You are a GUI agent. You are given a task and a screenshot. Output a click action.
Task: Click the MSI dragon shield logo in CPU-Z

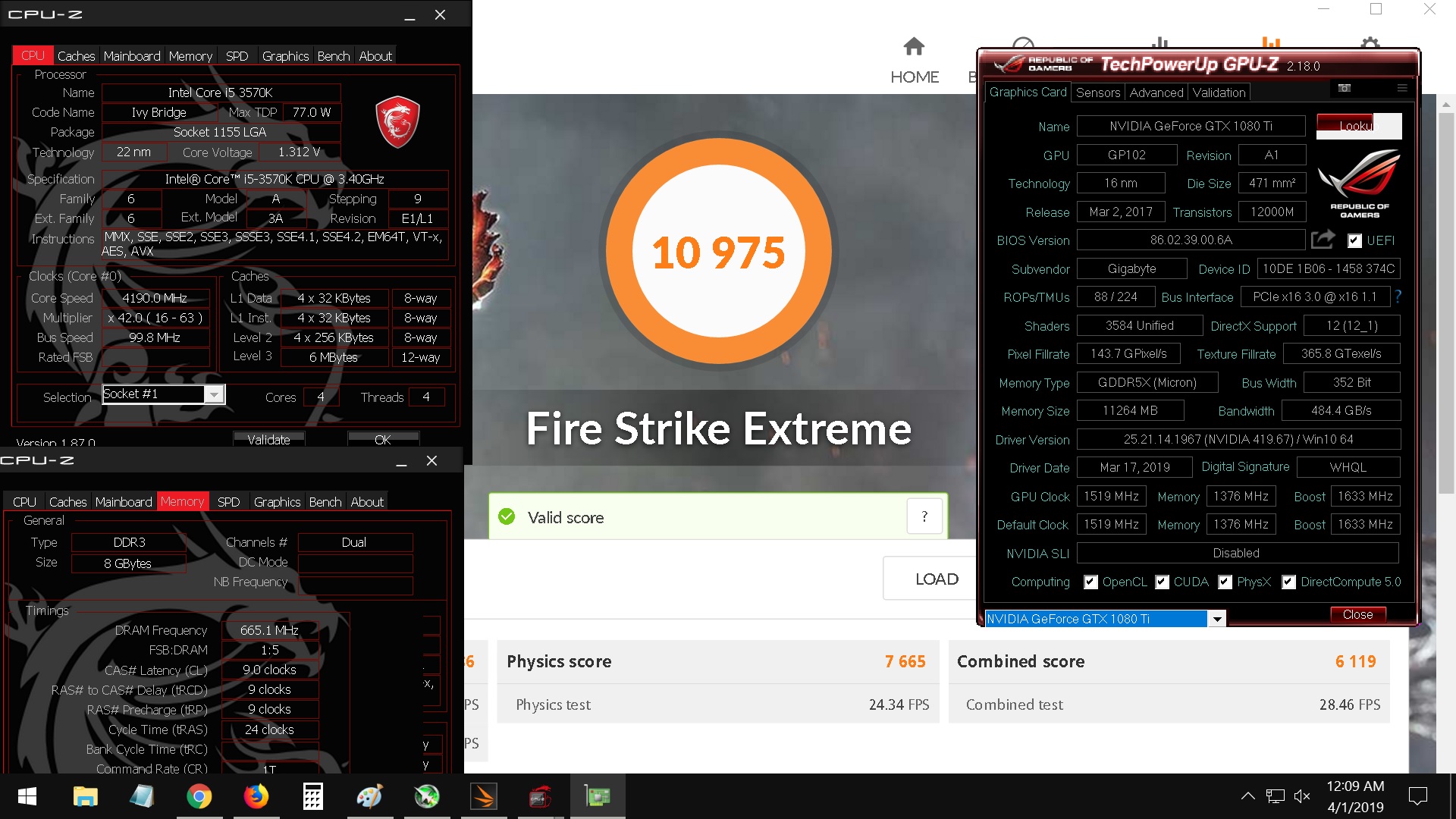coord(397,121)
